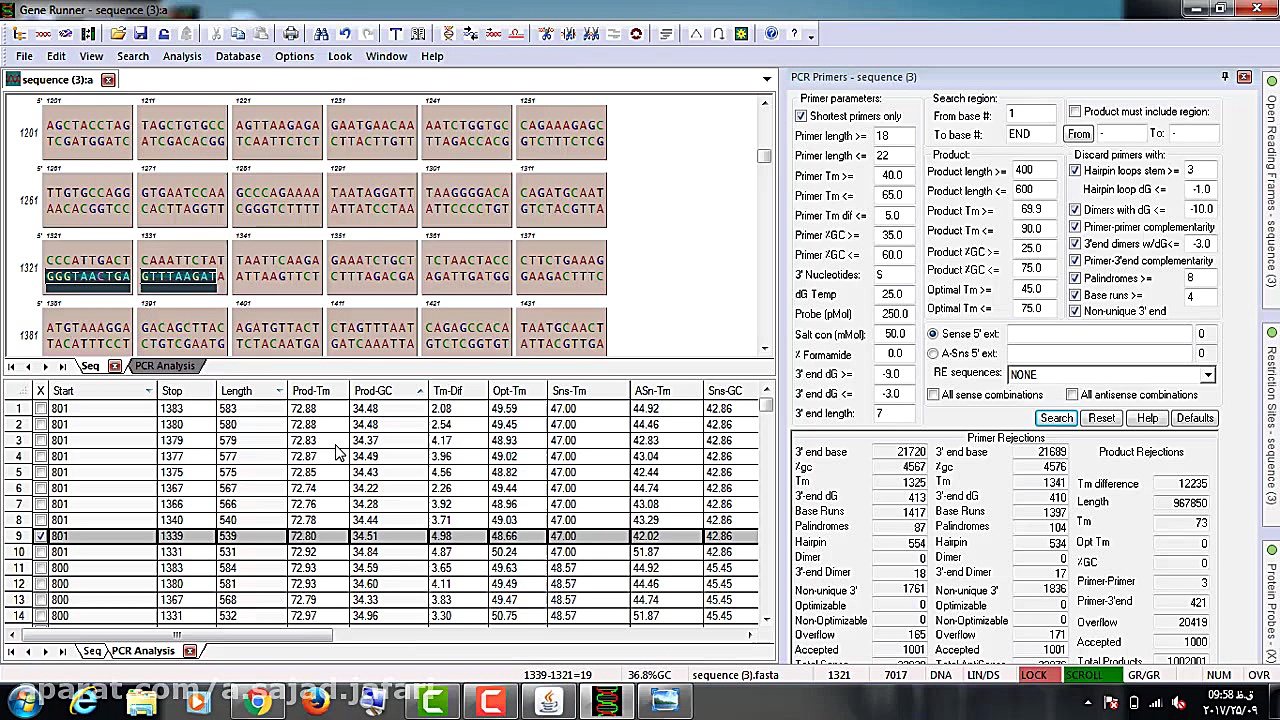The image size is (1280, 720).
Task: Switch to the upper Seq tab
Action: pyautogui.click(x=90, y=366)
